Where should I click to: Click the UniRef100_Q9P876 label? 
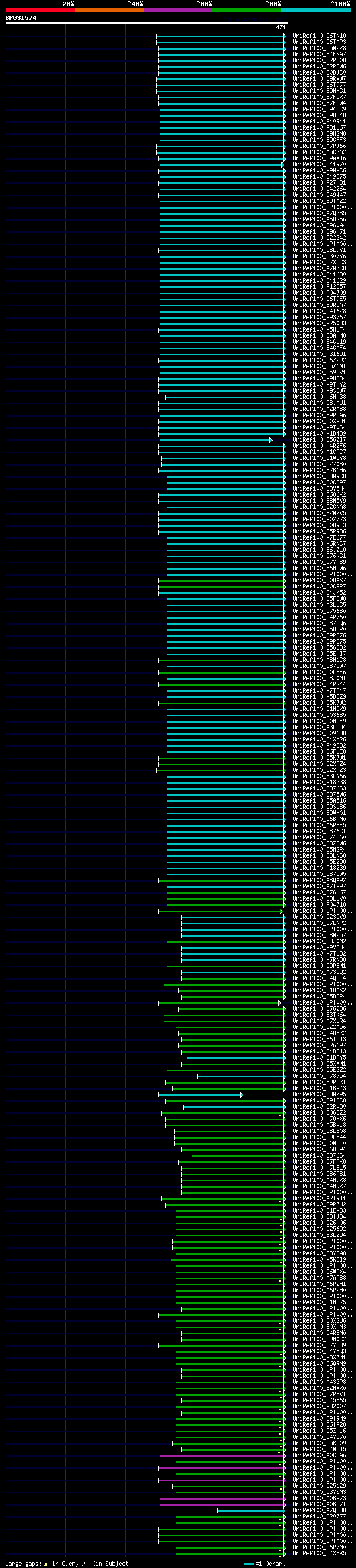319,635
